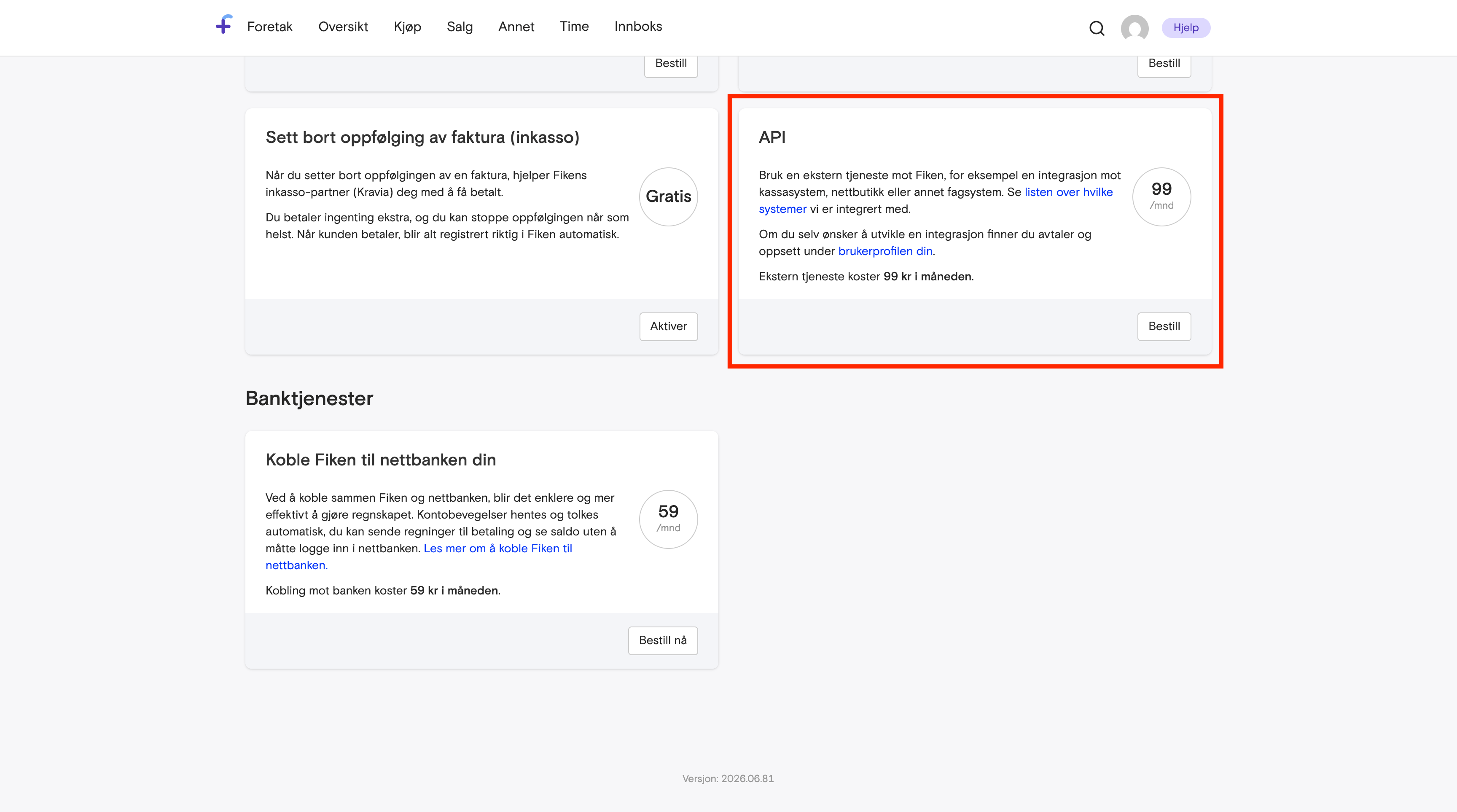This screenshot has height=812, width=1457.
Task: Open the Time menu item
Action: (574, 27)
